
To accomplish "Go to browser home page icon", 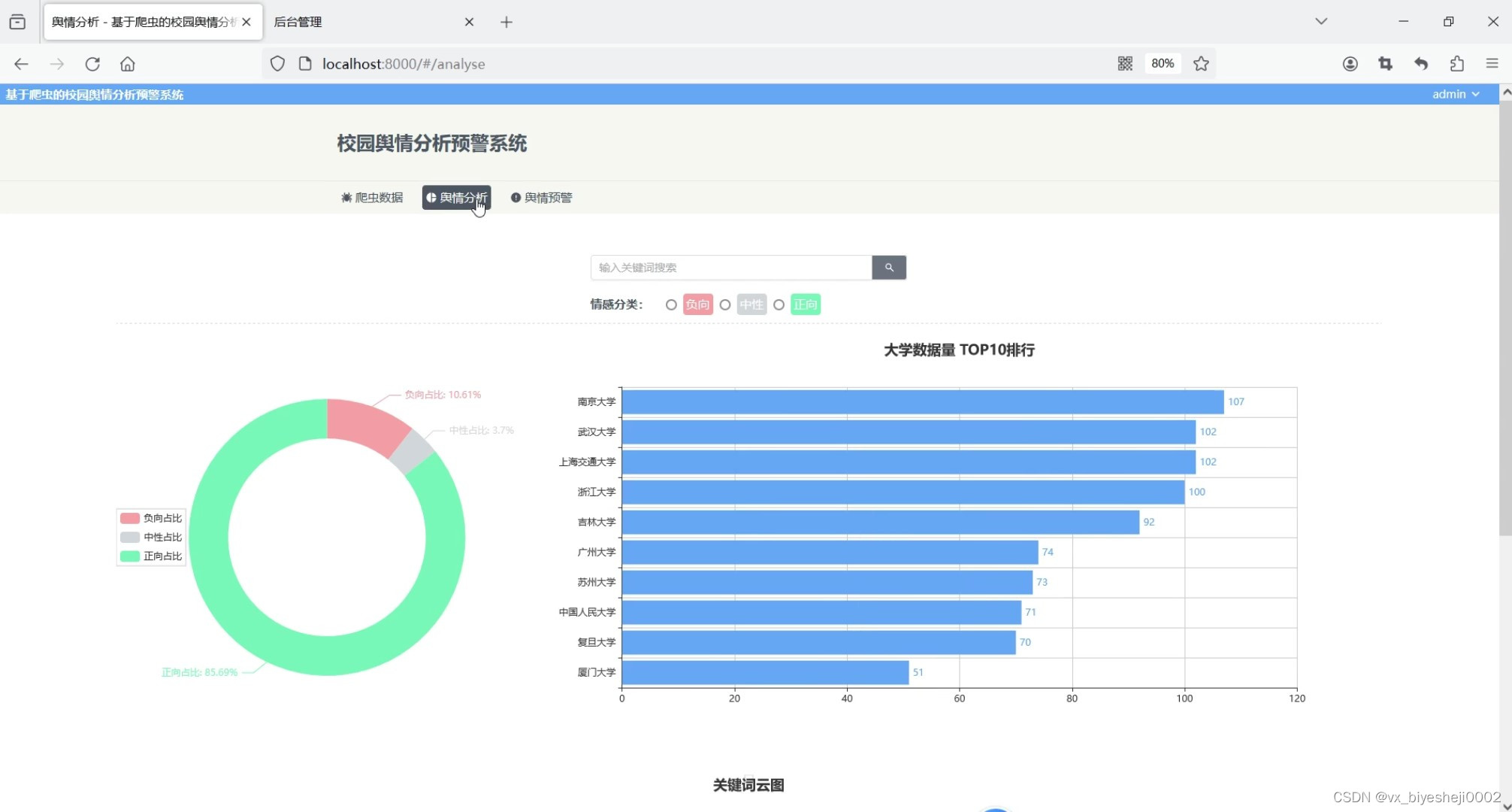I will [128, 64].
